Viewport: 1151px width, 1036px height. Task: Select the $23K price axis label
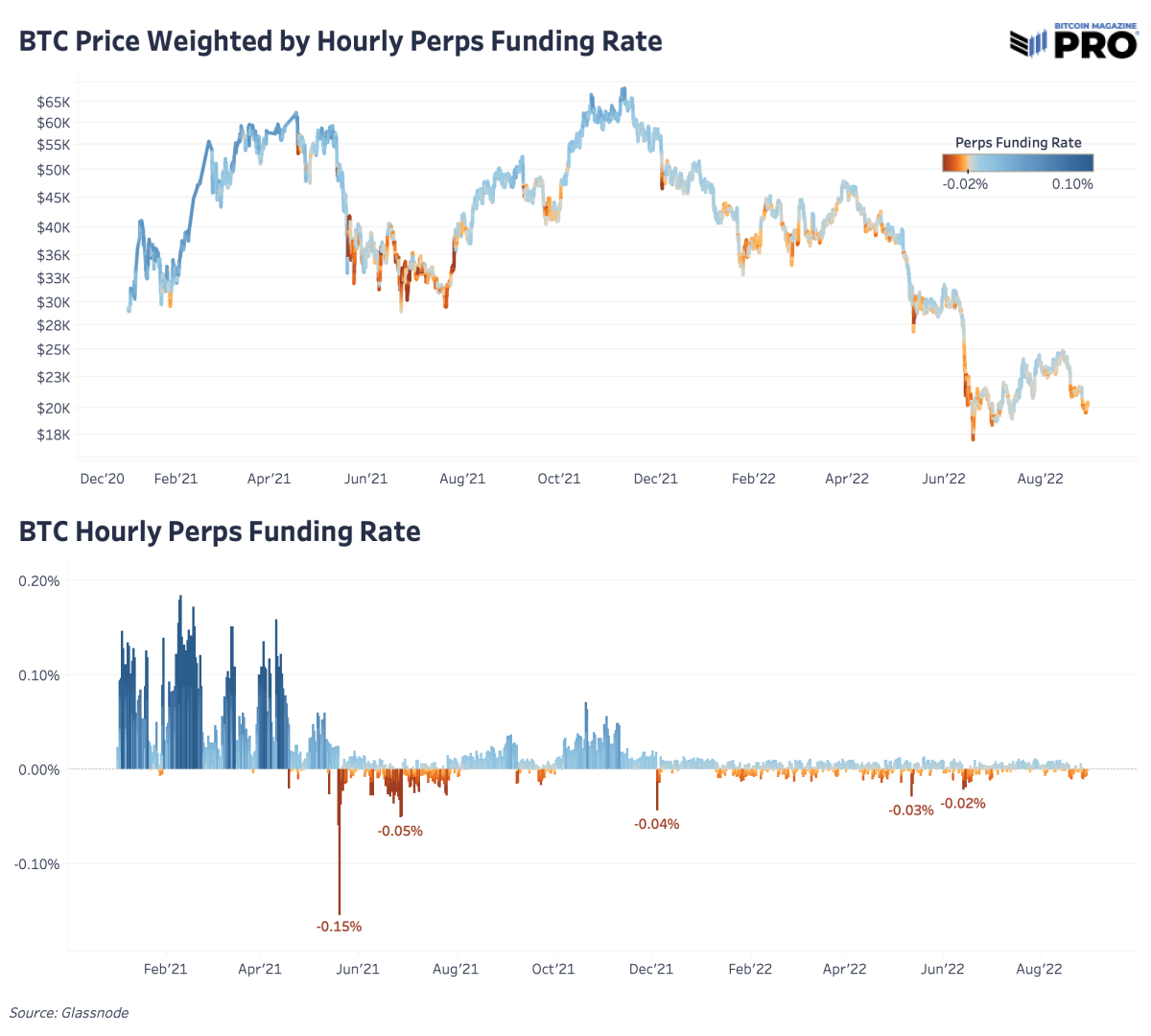click(54, 377)
